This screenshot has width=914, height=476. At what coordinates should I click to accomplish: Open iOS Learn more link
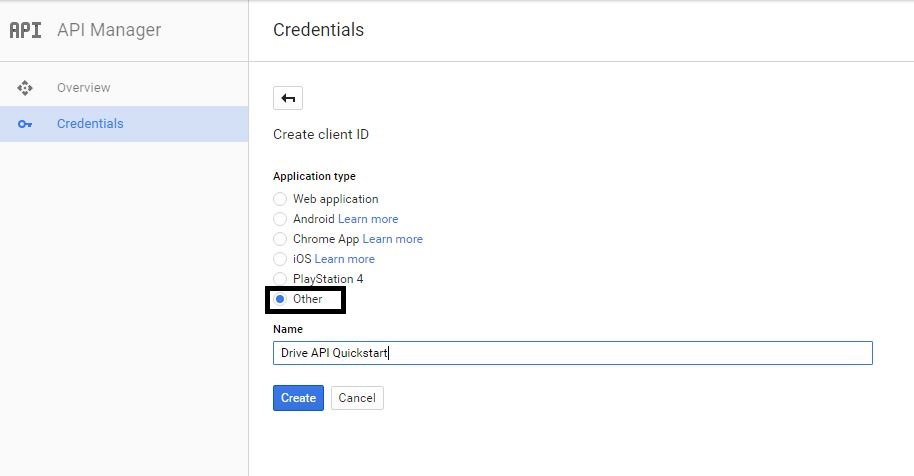click(345, 259)
